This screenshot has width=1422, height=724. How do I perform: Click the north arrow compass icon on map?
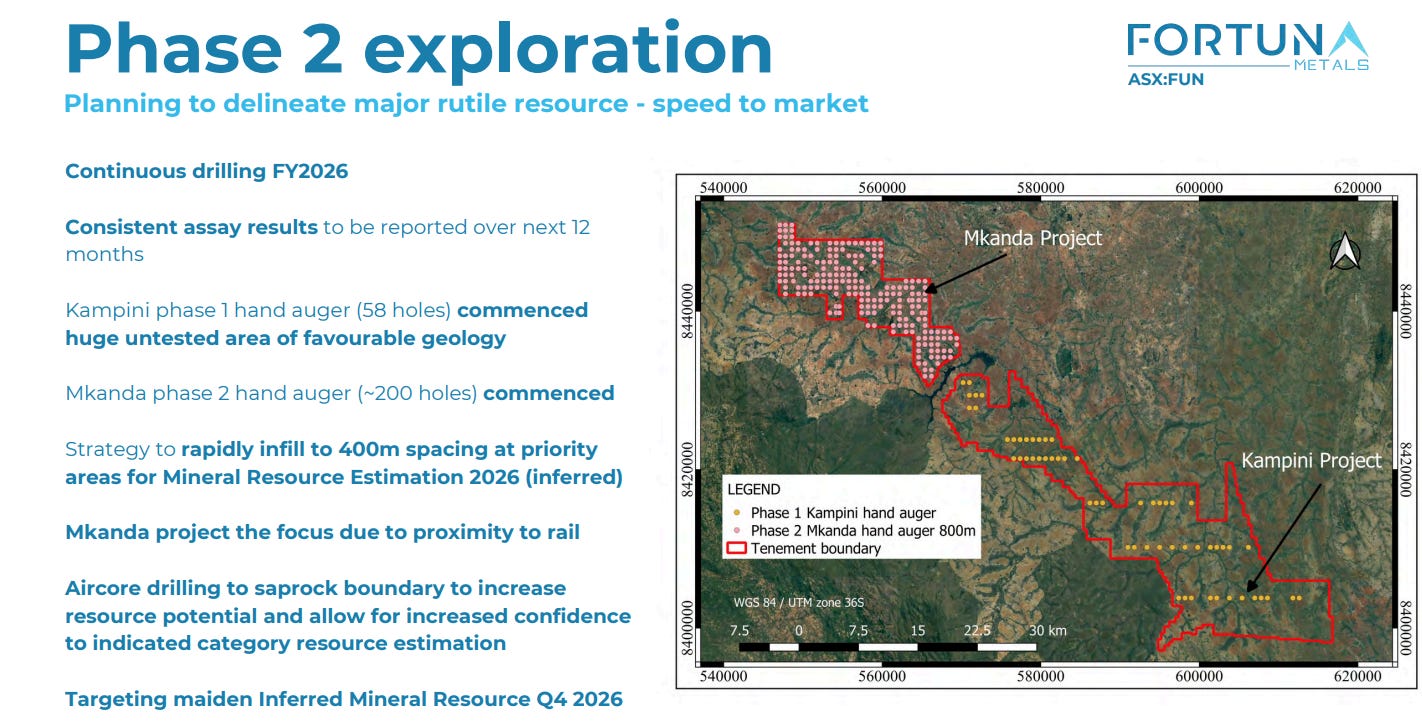tap(1345, 250)
